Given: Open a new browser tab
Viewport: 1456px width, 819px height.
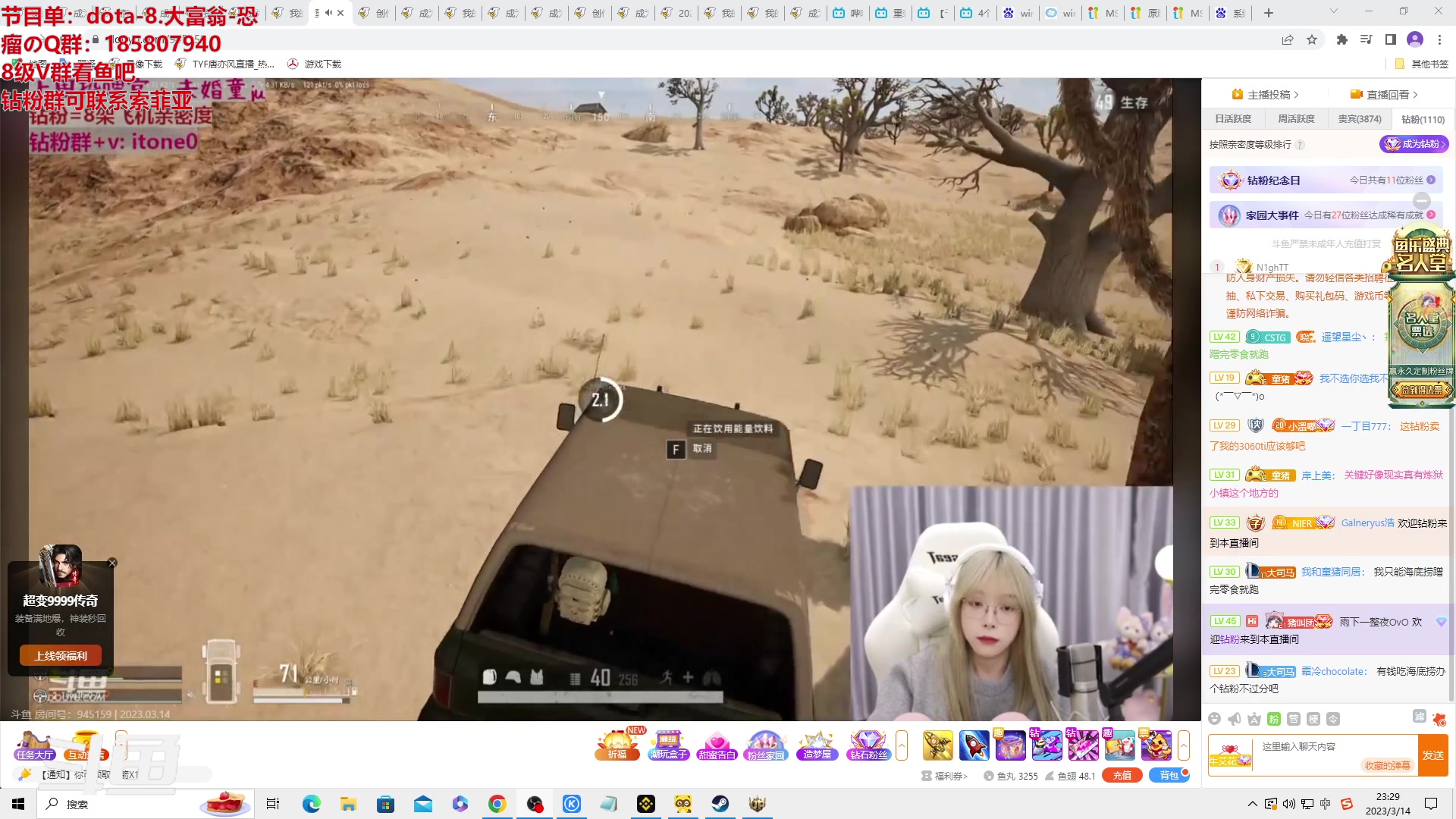Looking at the screenshot, I should (x=1269, y=13).
